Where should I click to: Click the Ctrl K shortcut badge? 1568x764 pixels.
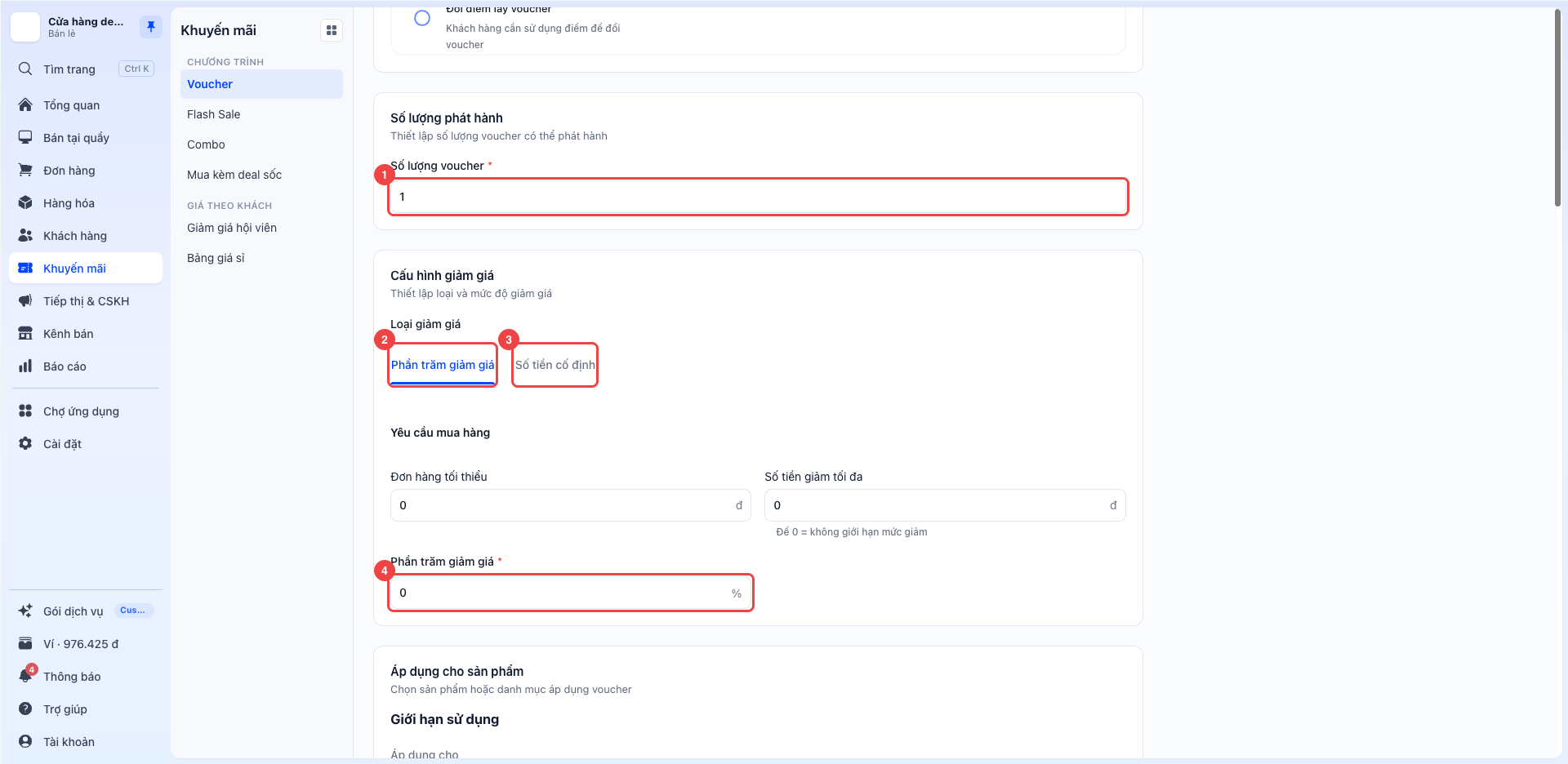click(136, 69)
